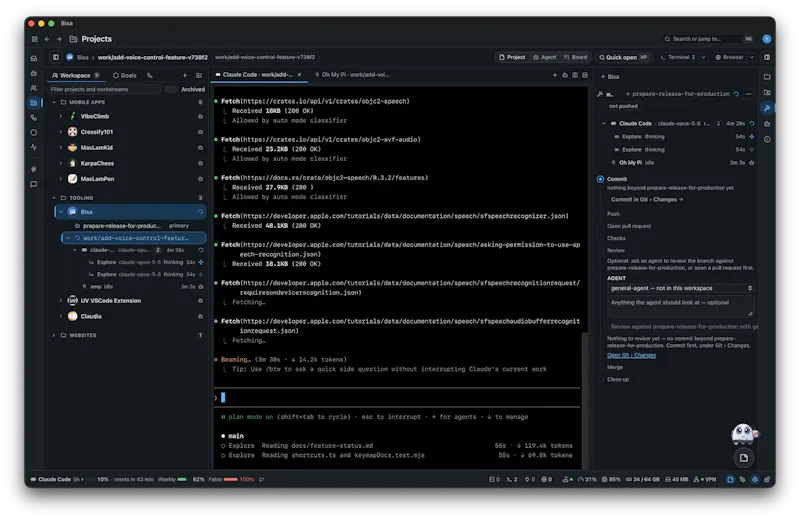This screenshot has height=520, width=800.
Task: Expand the VibeClimb project
Action: tap(61, 116)
